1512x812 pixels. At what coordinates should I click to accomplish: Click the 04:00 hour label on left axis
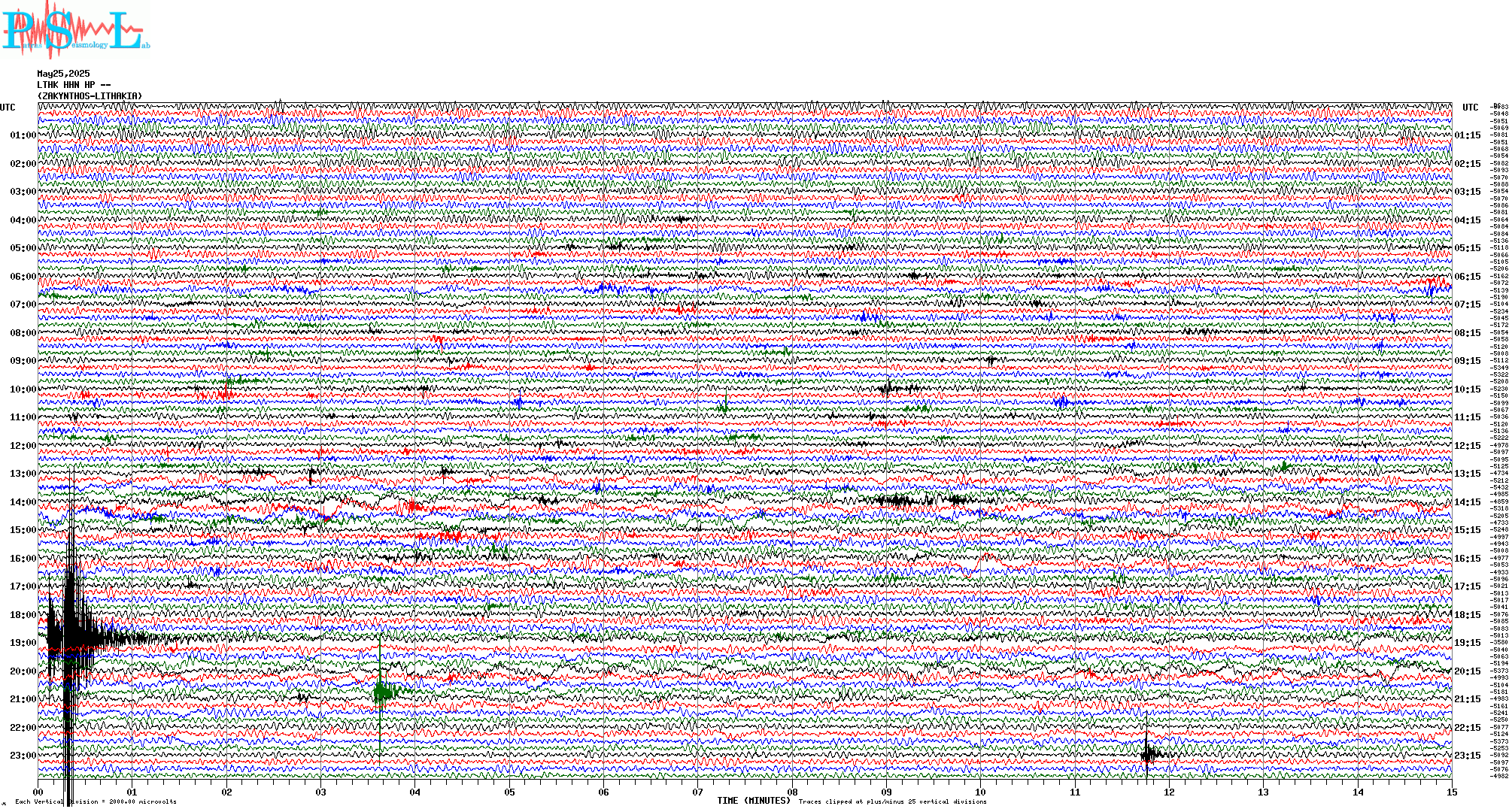tap(23, 220)
